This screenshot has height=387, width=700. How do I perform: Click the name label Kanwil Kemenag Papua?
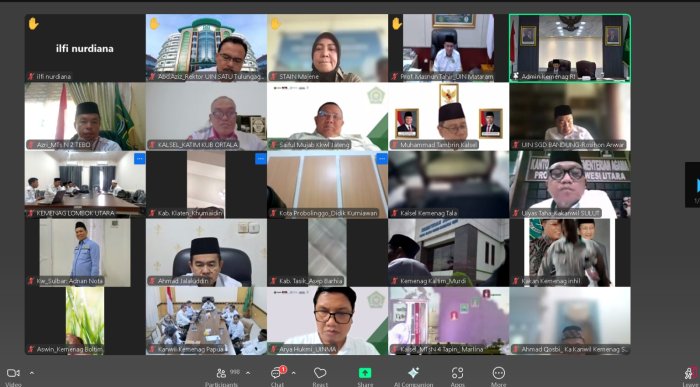(191, 350)
